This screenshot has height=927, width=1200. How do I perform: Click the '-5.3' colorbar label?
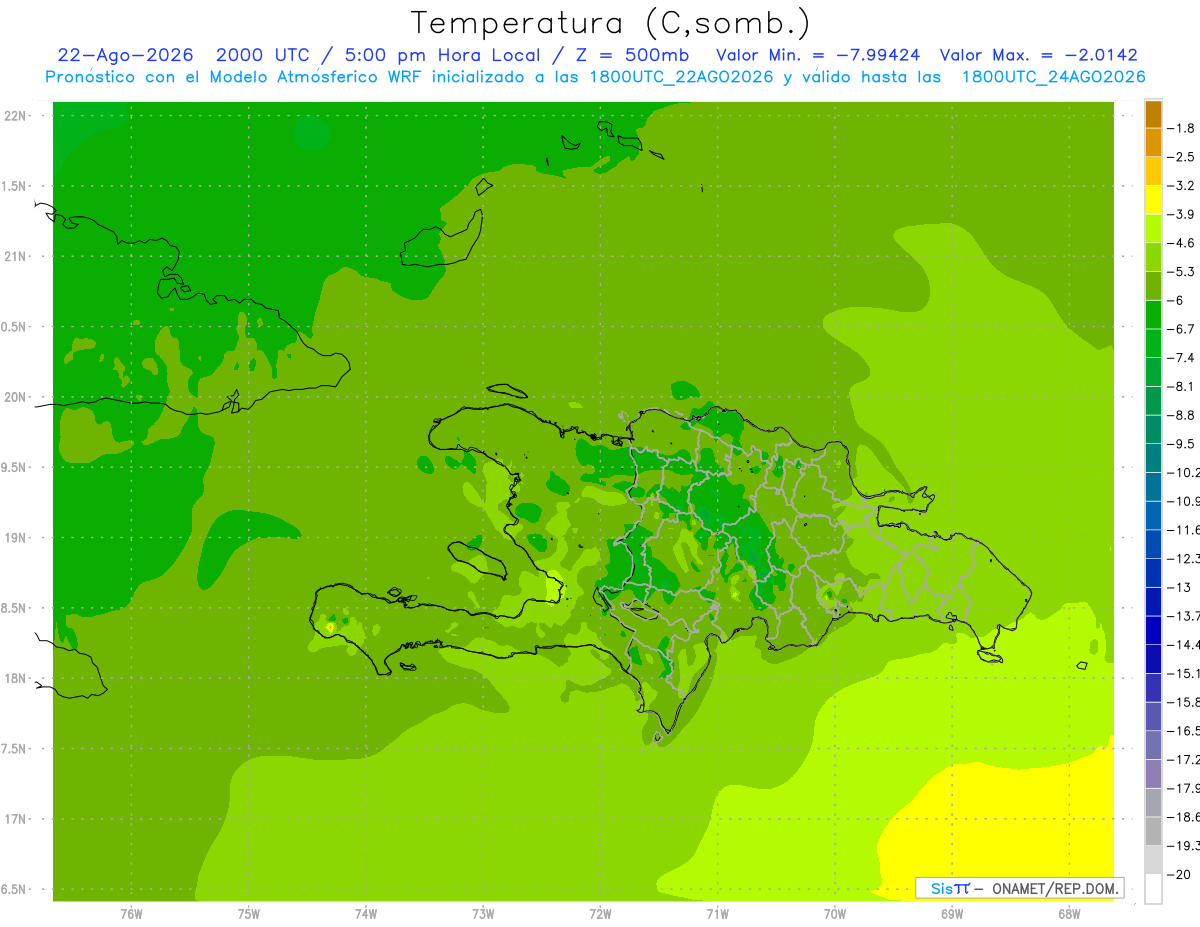[x=1181, y=272]
